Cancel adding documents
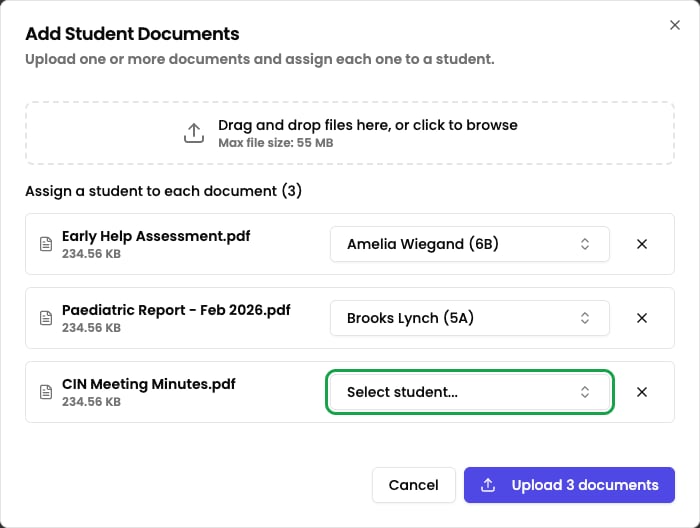This screenshot has height=528, width=700. point(413,485)
